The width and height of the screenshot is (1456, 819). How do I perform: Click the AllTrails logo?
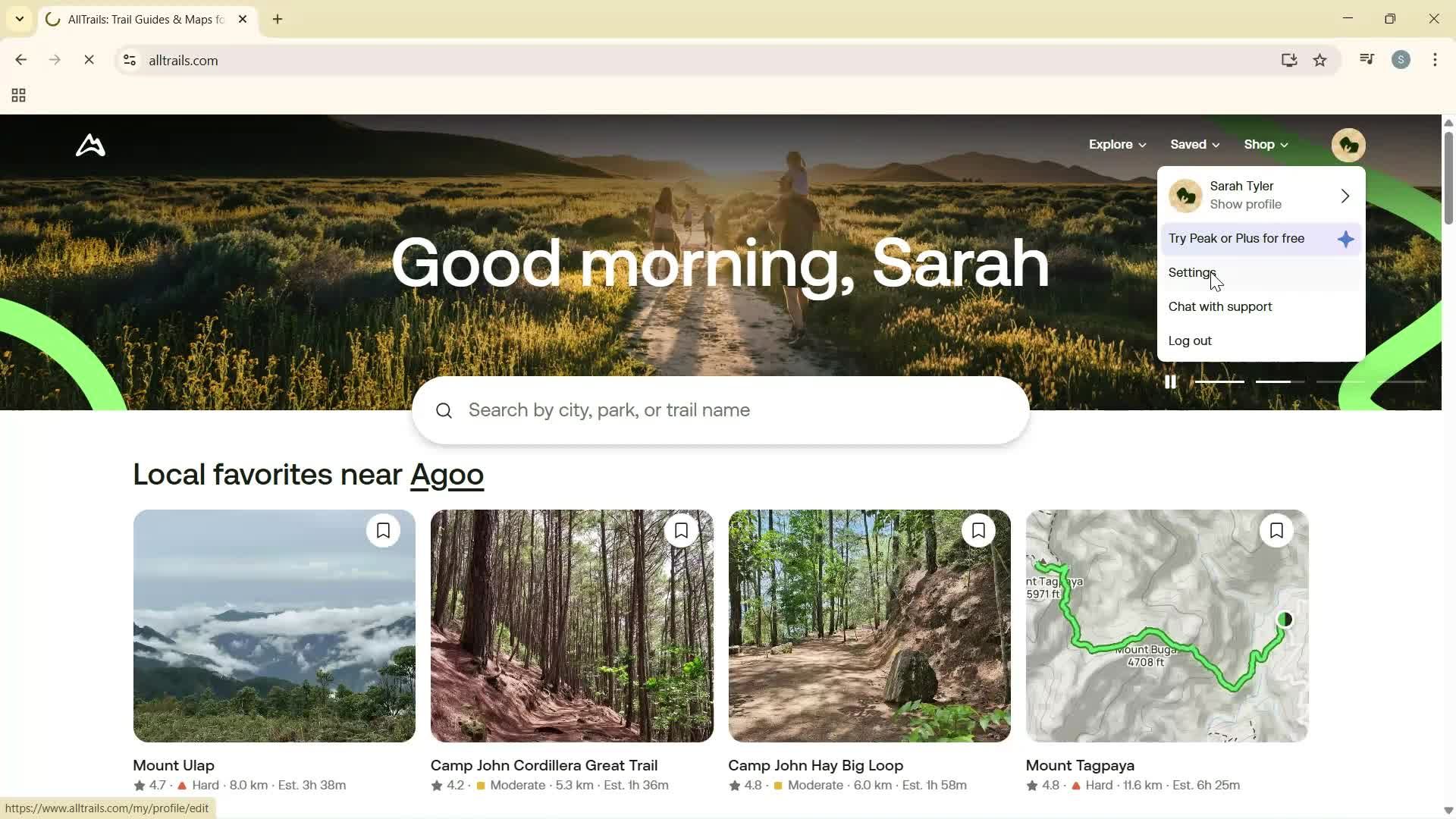[x=89, y=145]
